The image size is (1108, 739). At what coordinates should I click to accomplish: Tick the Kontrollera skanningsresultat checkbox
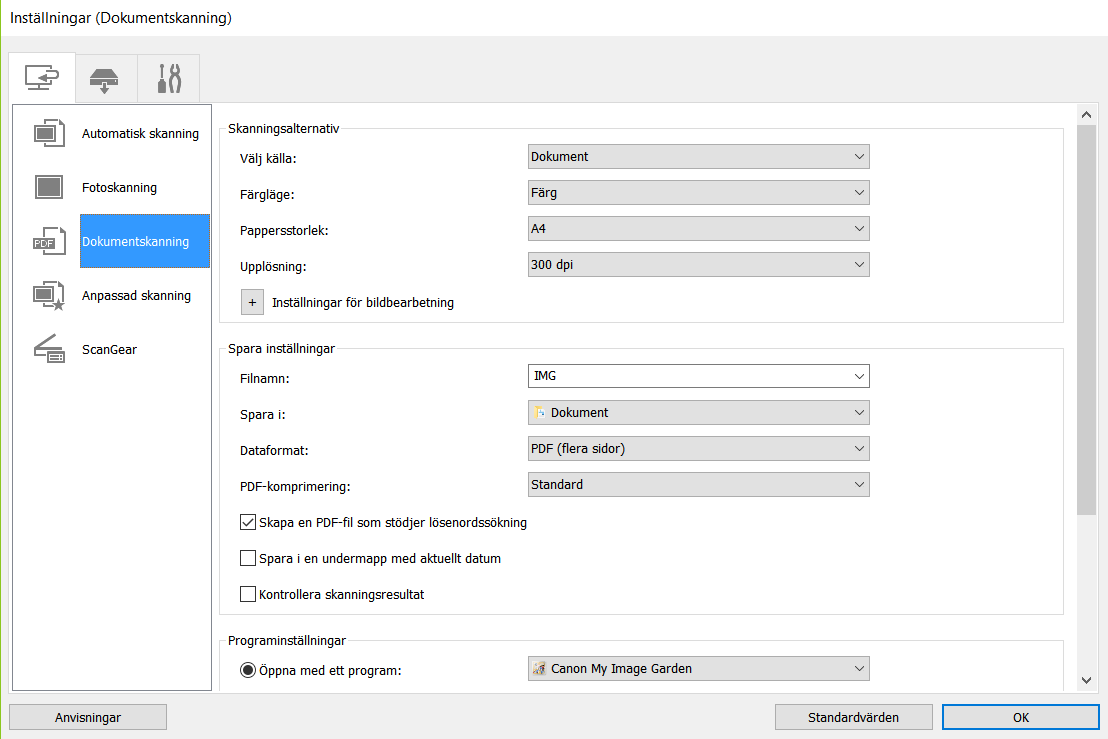[x=249, y=594]
